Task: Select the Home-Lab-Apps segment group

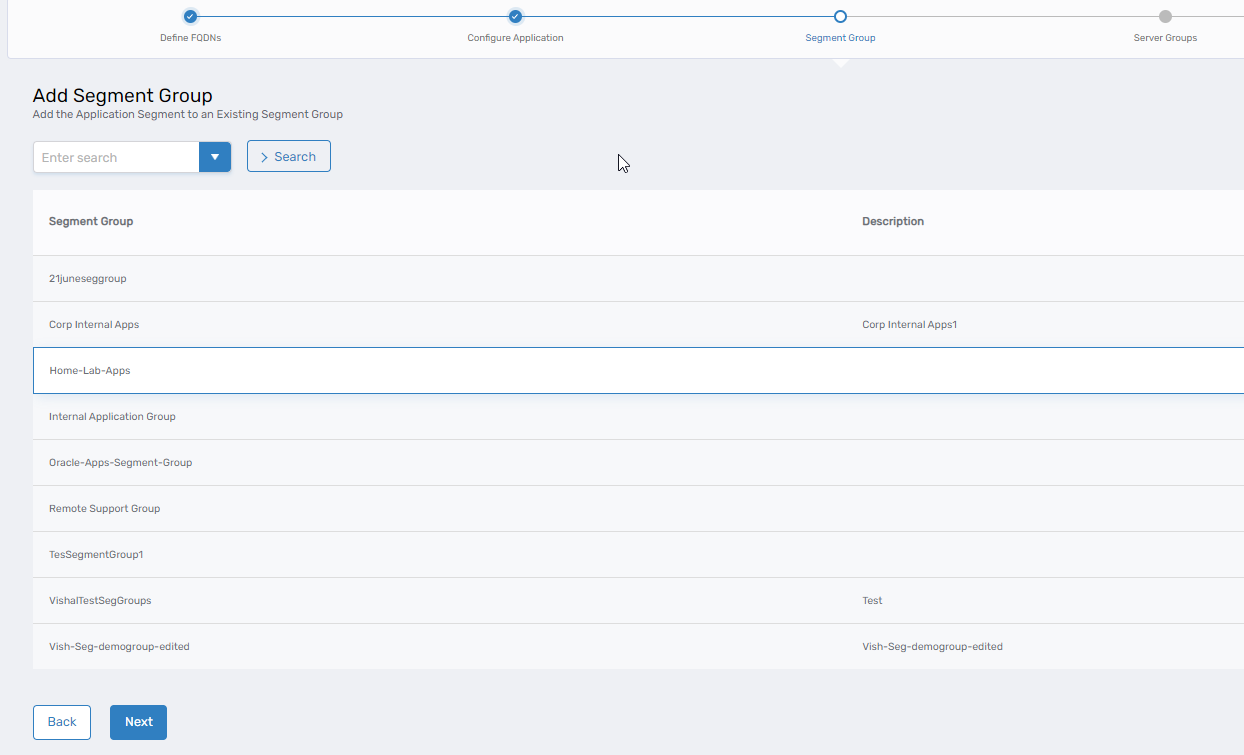Action: [90, 371]
